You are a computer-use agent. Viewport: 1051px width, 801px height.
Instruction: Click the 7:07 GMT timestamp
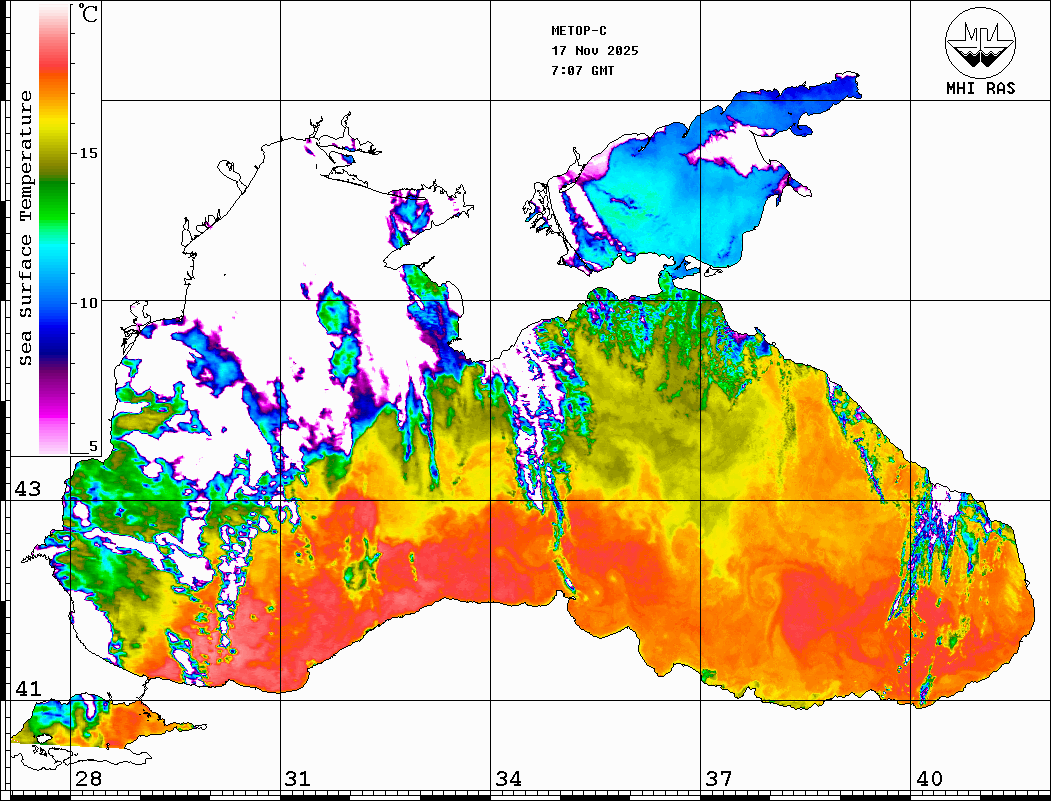coord(583,71)
